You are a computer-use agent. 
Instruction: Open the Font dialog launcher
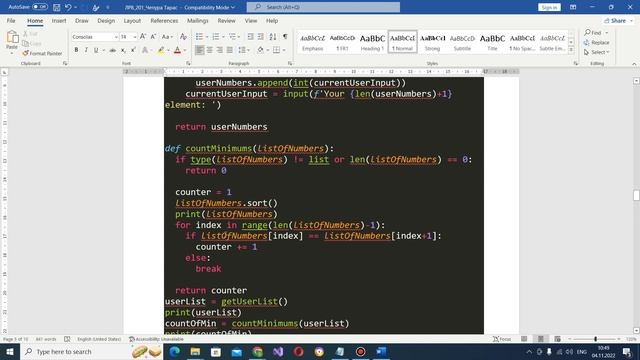pyautogui.click(x=188, y=63)
